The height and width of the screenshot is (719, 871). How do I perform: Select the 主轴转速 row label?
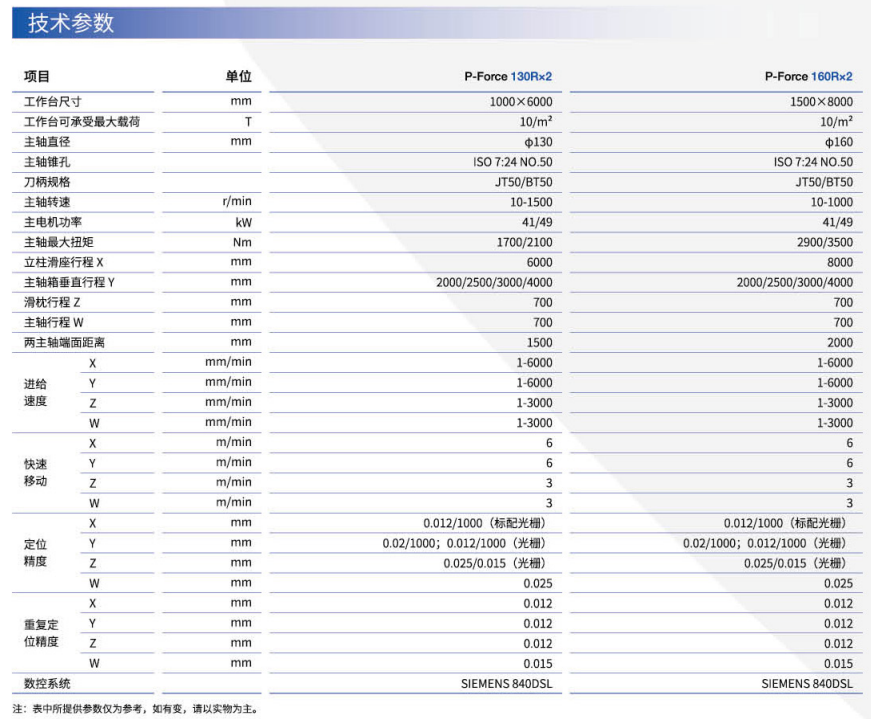click(x=47, y=202)
